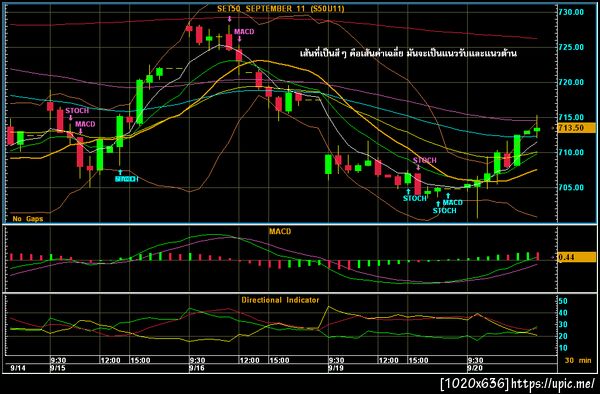
Task: Click the 40 level on Directional Indicator scale
Action: pos(563,313)
